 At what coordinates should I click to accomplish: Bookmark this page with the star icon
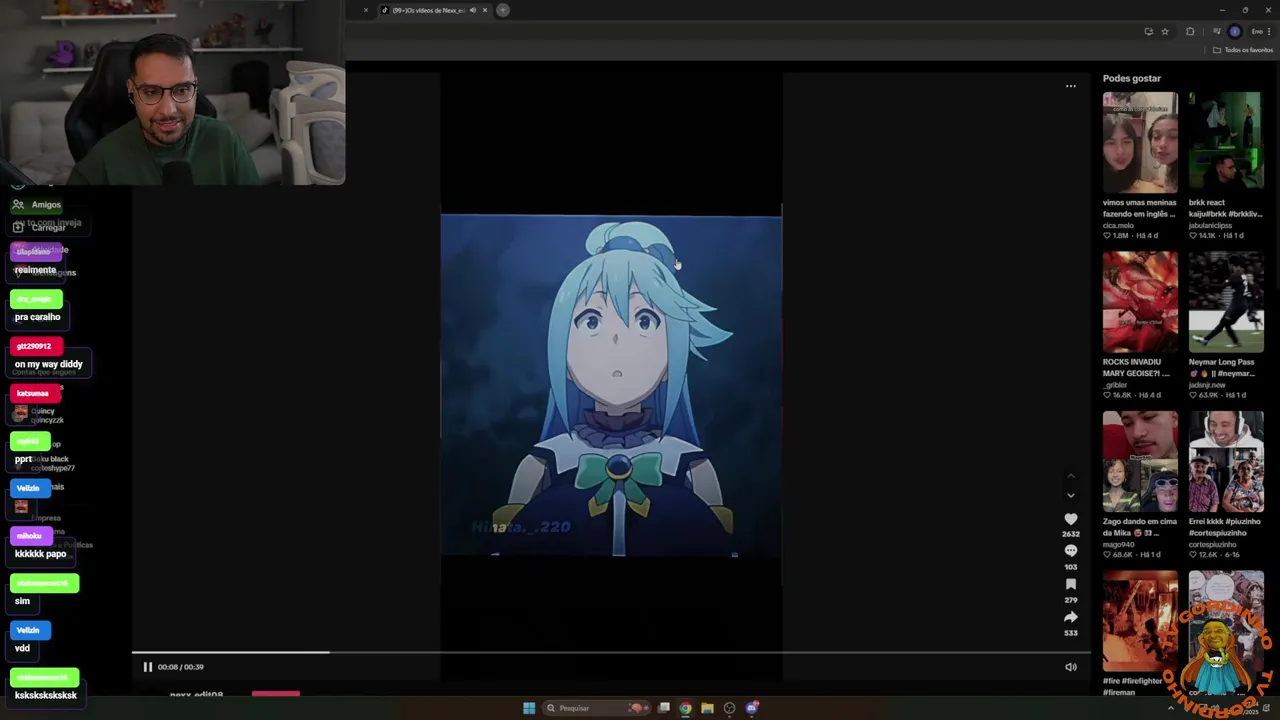coord(1165,31)
